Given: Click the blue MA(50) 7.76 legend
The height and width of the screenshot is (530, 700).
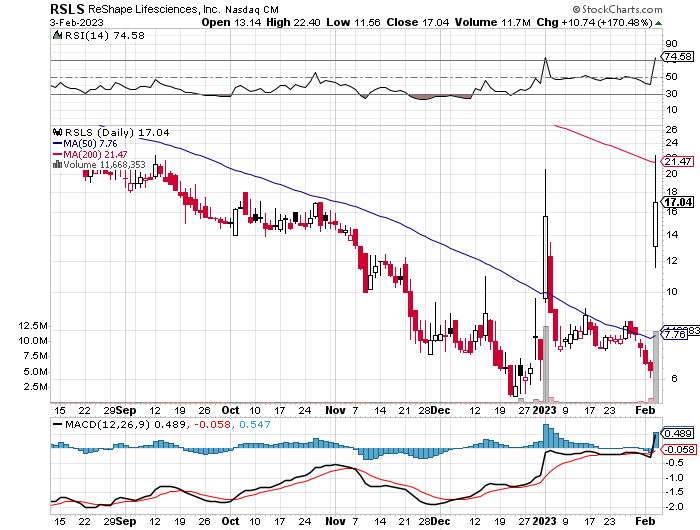Looking at the screenshot, I should pyautogui.click(x=85, y=144).
